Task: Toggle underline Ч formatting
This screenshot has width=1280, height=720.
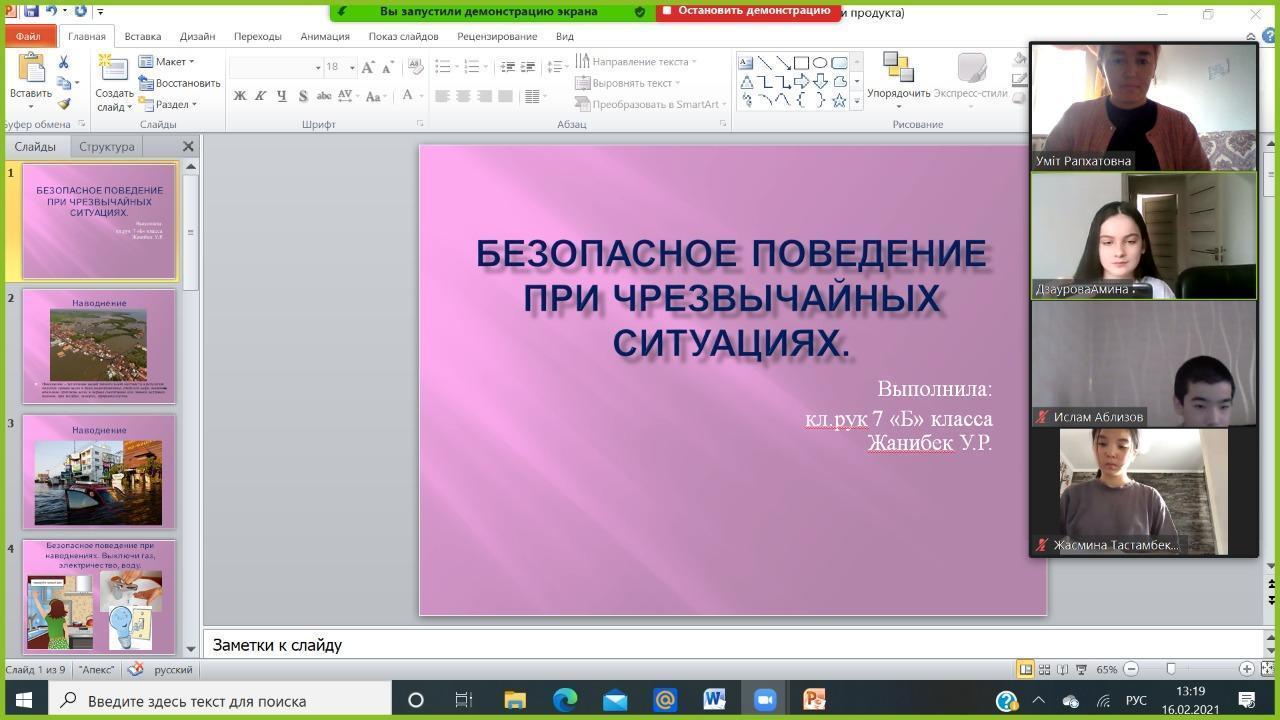Action: coord(282,96)
